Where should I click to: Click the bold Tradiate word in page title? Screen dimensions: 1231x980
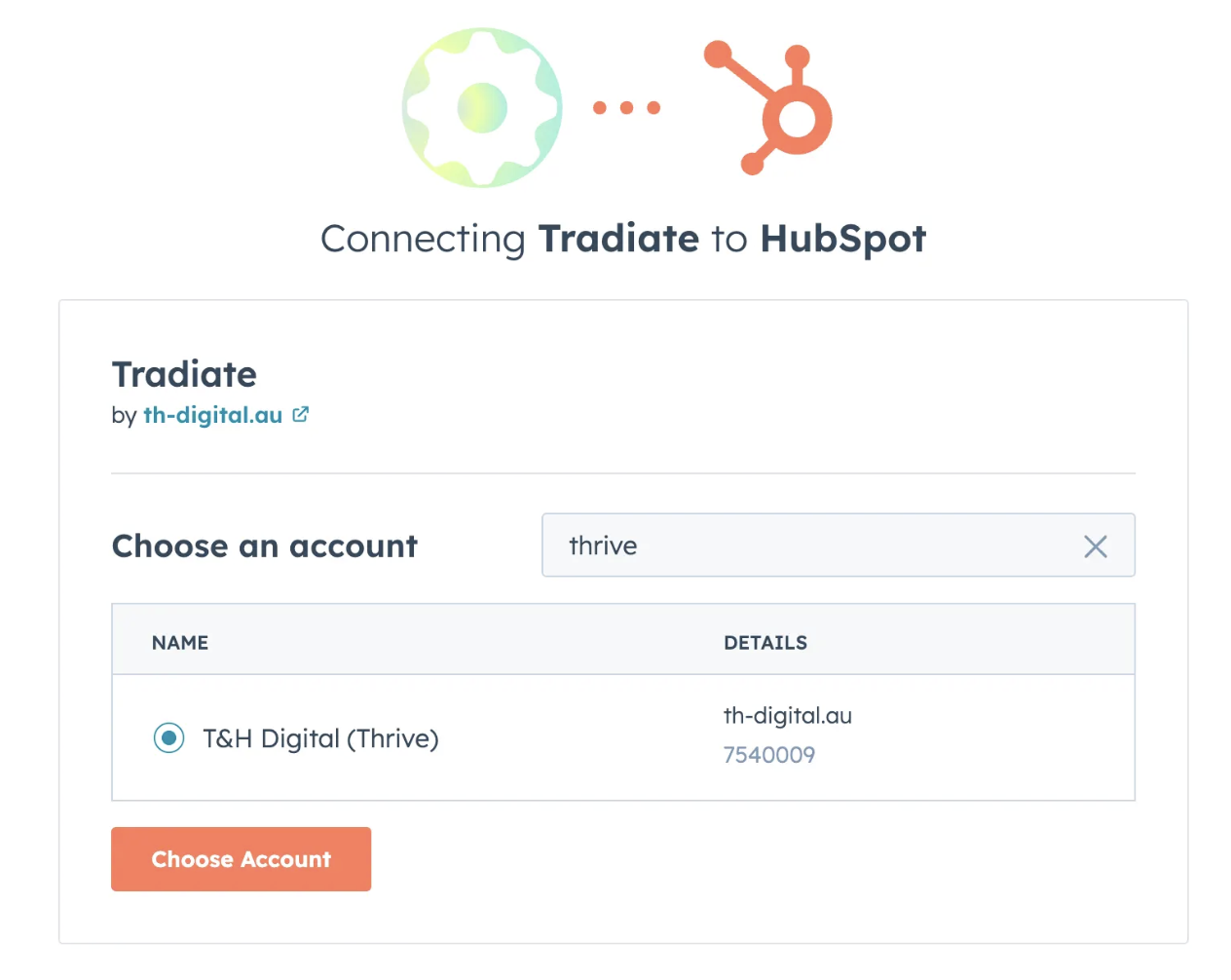point(618,239)
